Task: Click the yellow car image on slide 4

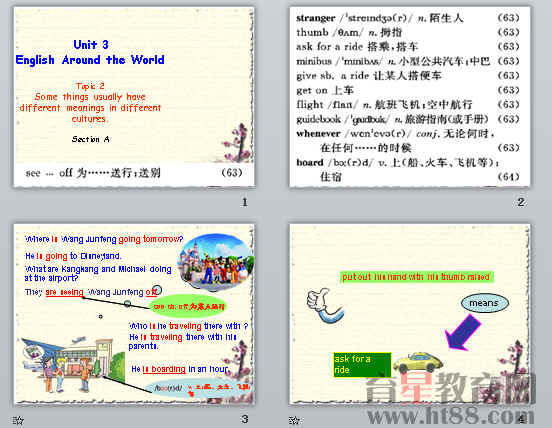Action: [x=418, y=362]
